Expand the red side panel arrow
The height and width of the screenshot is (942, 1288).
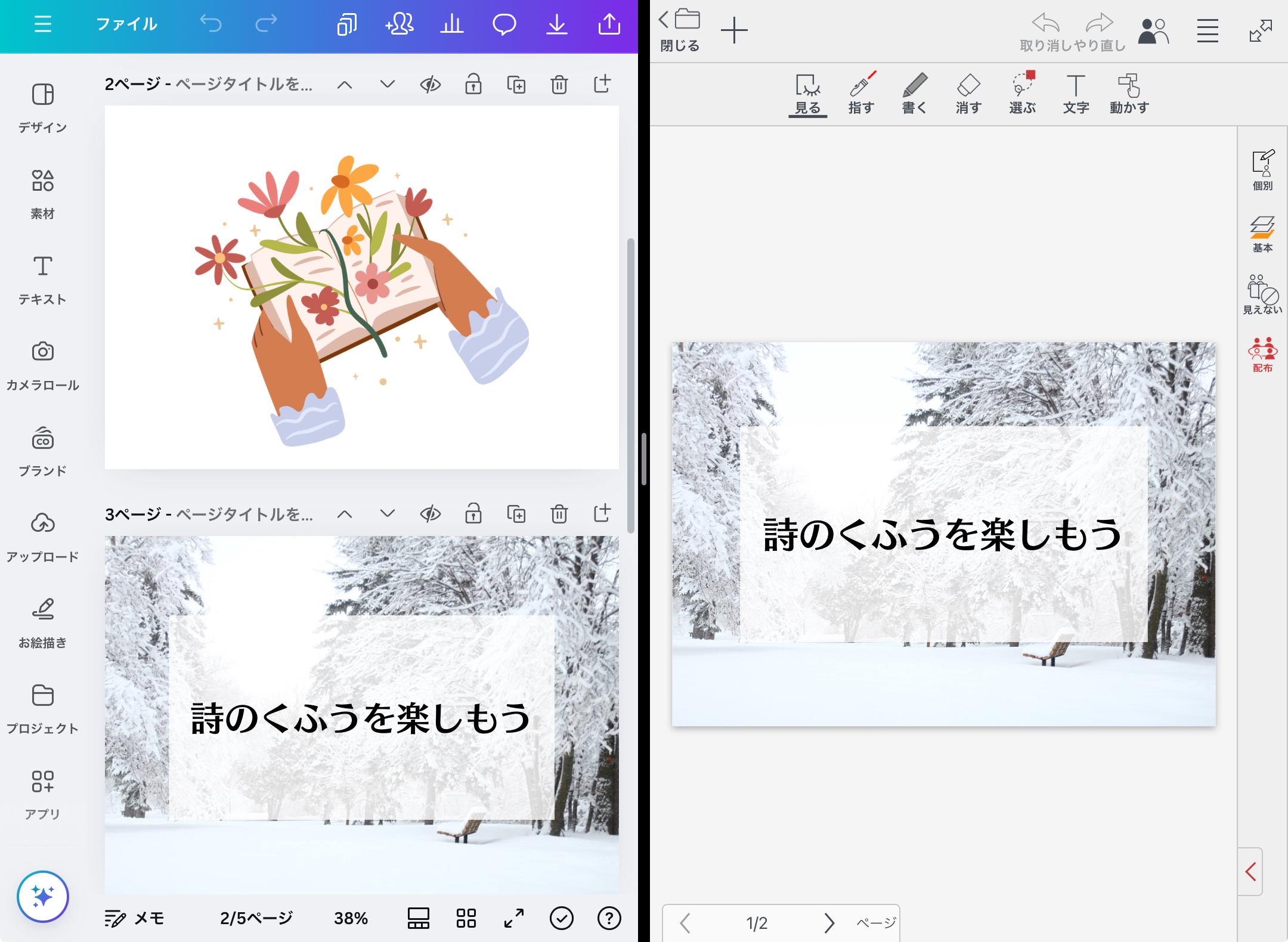(1250, 872)
